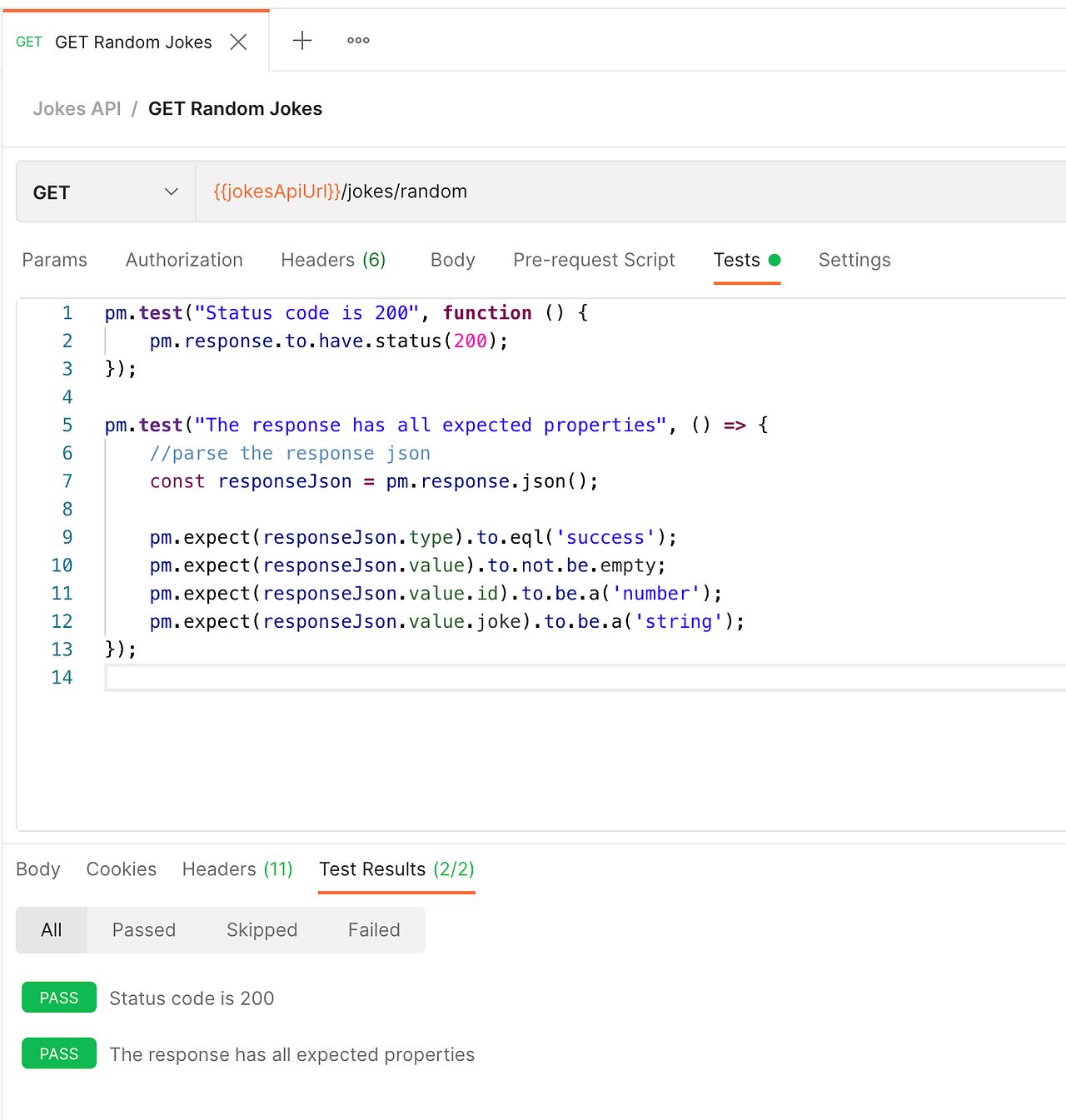Image resolution: width=1066 pixels, height=1120 pixels.
Task: Open a new request tab
Action: [x=301, y=40]
